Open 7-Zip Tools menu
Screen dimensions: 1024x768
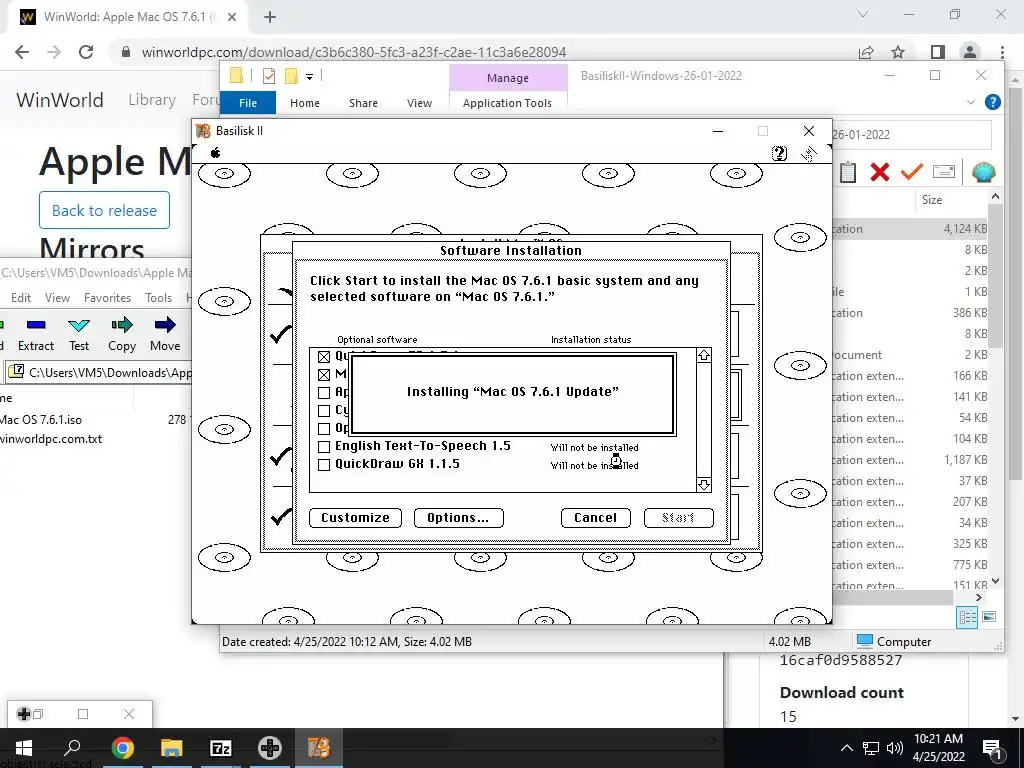(x=158, y=298)
